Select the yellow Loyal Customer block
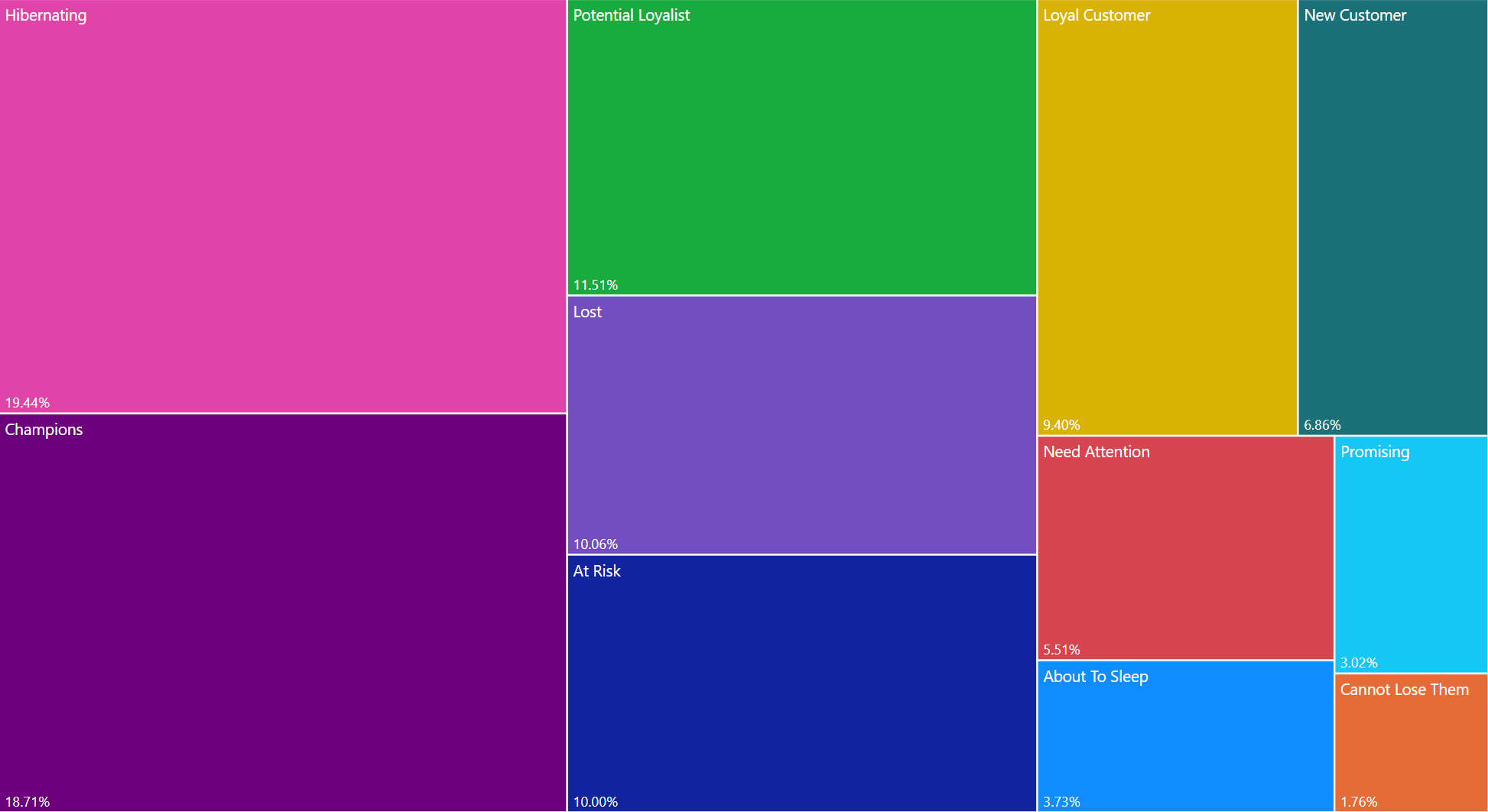 (1167, 217)
